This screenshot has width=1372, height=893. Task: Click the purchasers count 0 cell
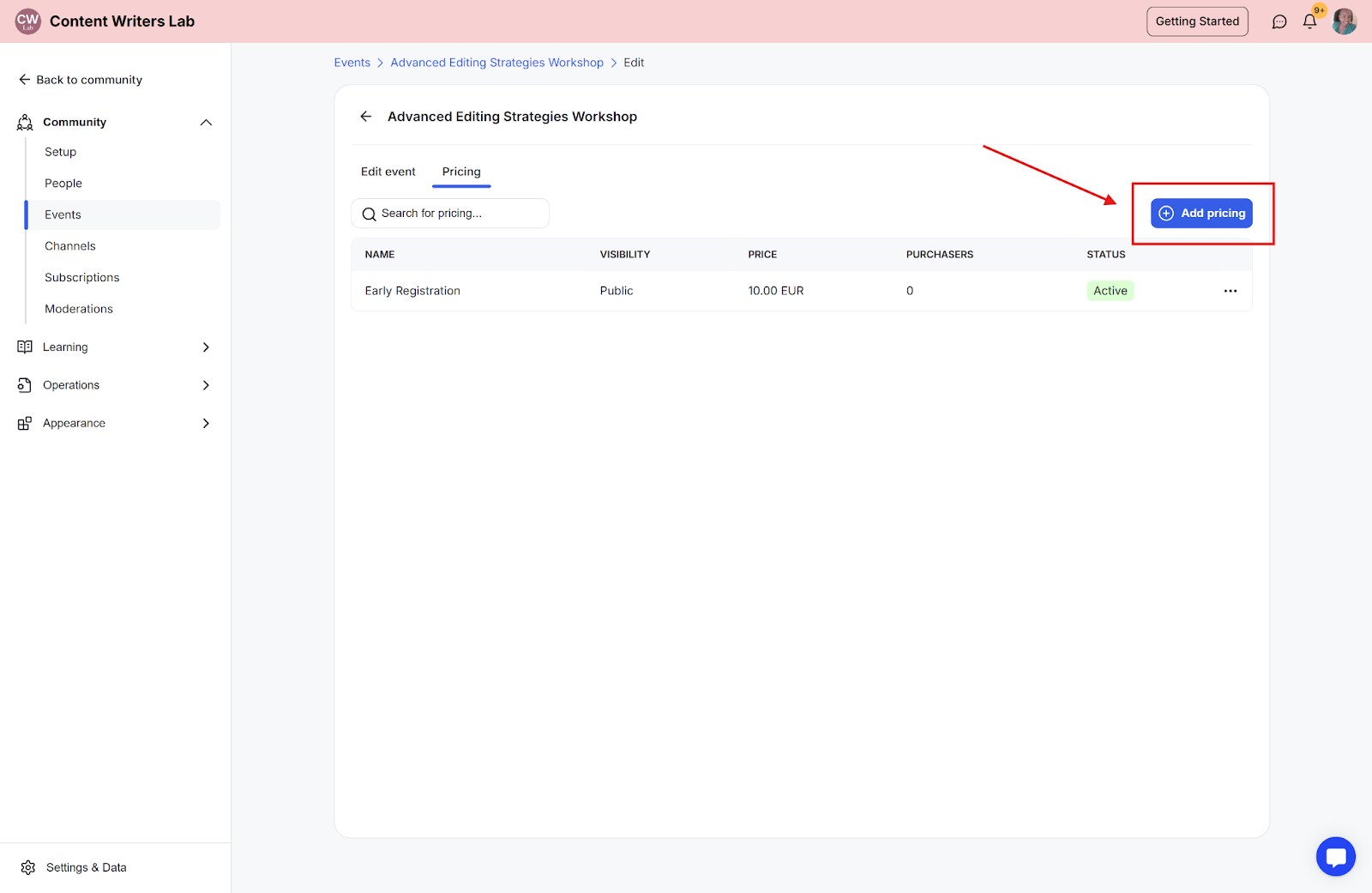(x=910, y=291)
